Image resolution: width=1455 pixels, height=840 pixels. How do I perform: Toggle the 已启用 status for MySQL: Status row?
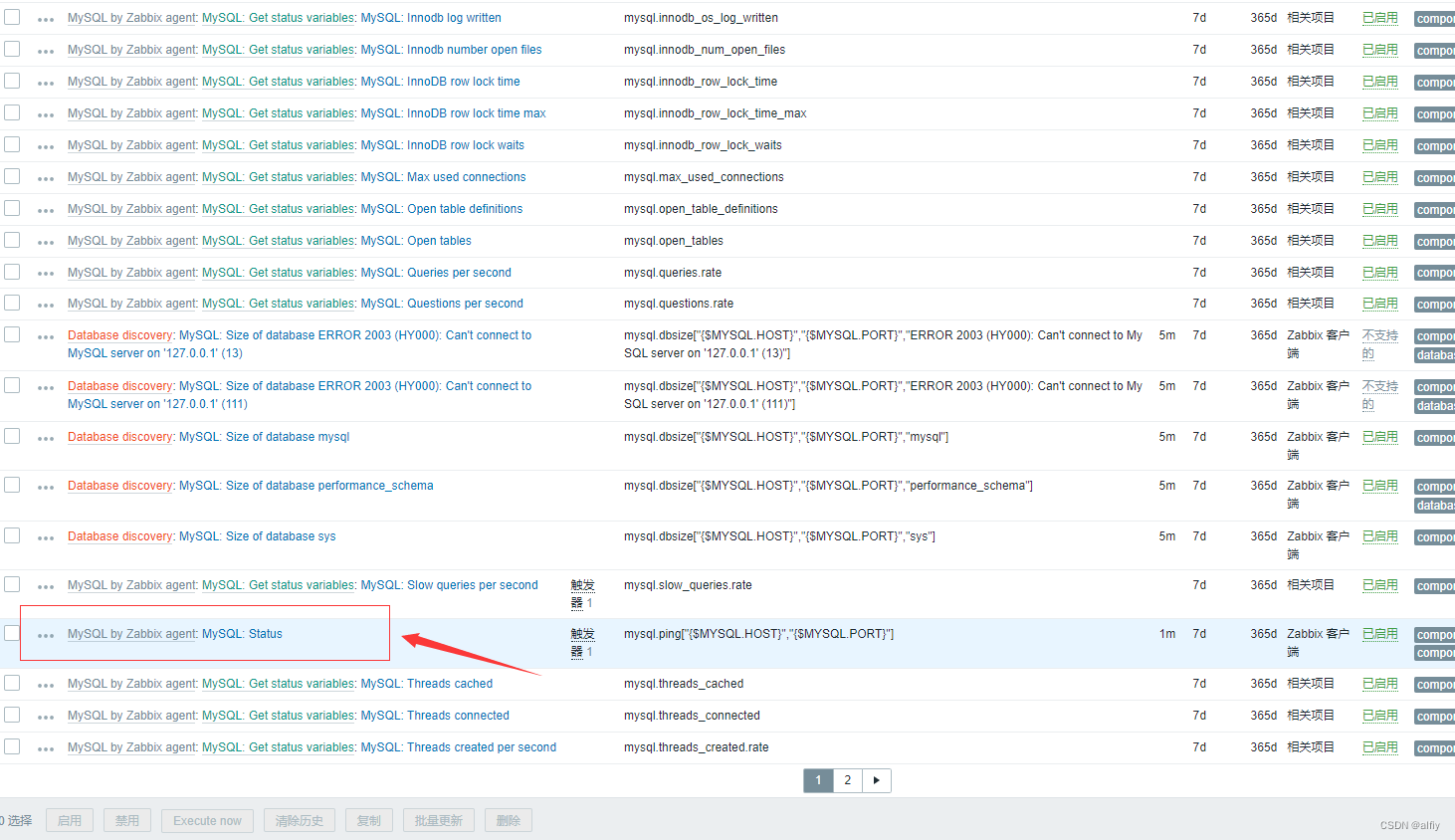tap(1379, 634)
